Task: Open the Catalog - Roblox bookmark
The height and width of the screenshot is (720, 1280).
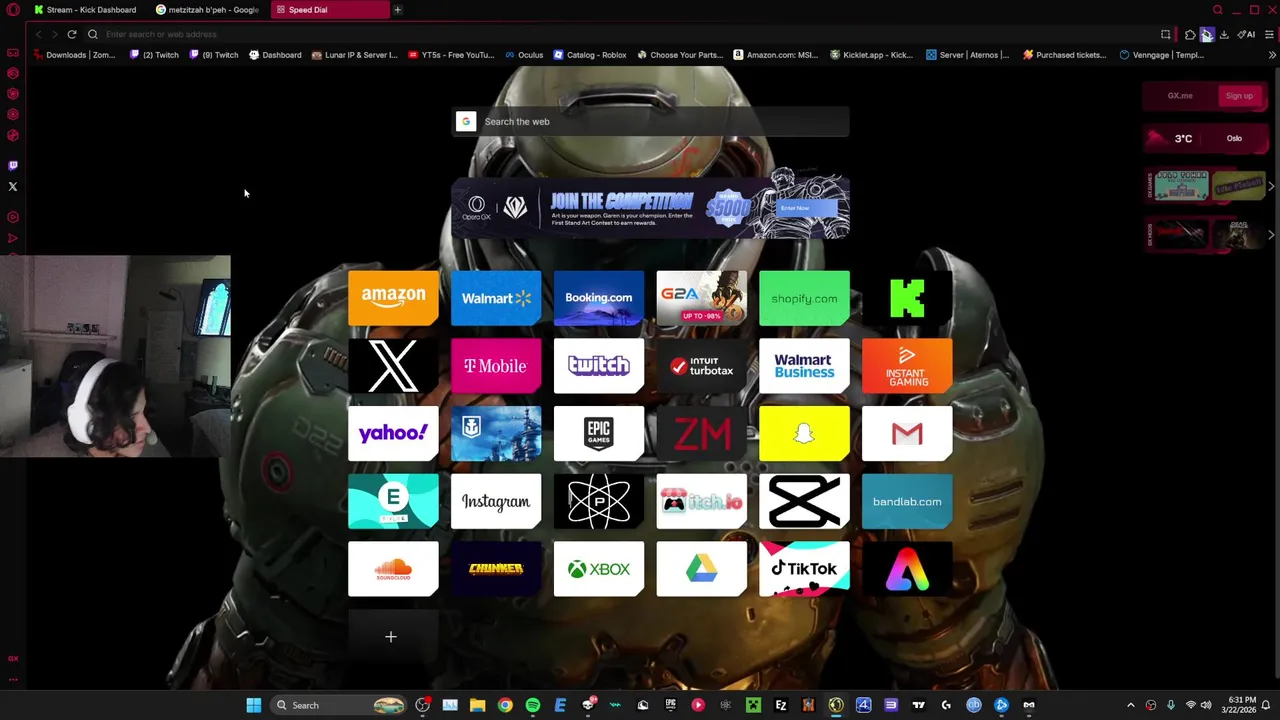Action: point(590,55)
